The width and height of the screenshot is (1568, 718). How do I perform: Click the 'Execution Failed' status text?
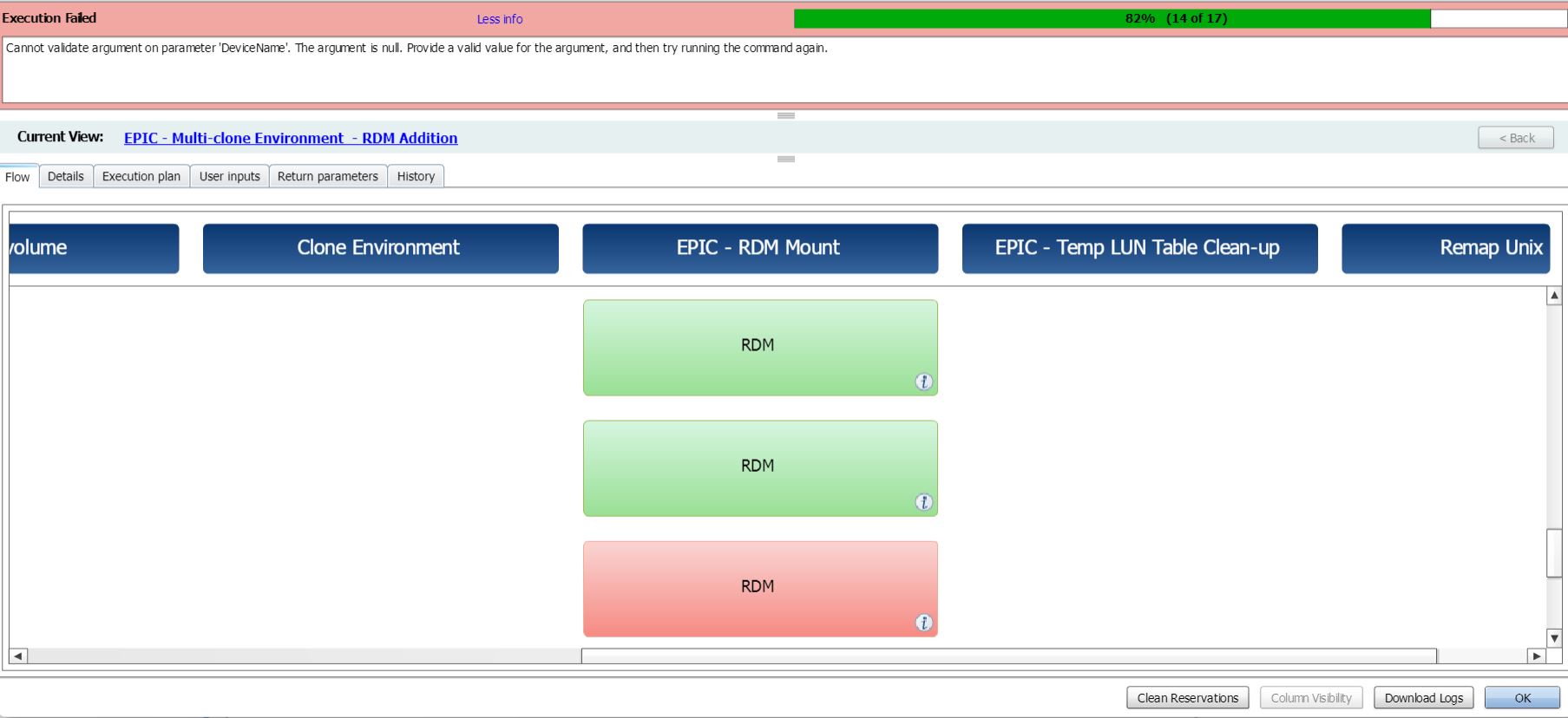coord(49,18)
